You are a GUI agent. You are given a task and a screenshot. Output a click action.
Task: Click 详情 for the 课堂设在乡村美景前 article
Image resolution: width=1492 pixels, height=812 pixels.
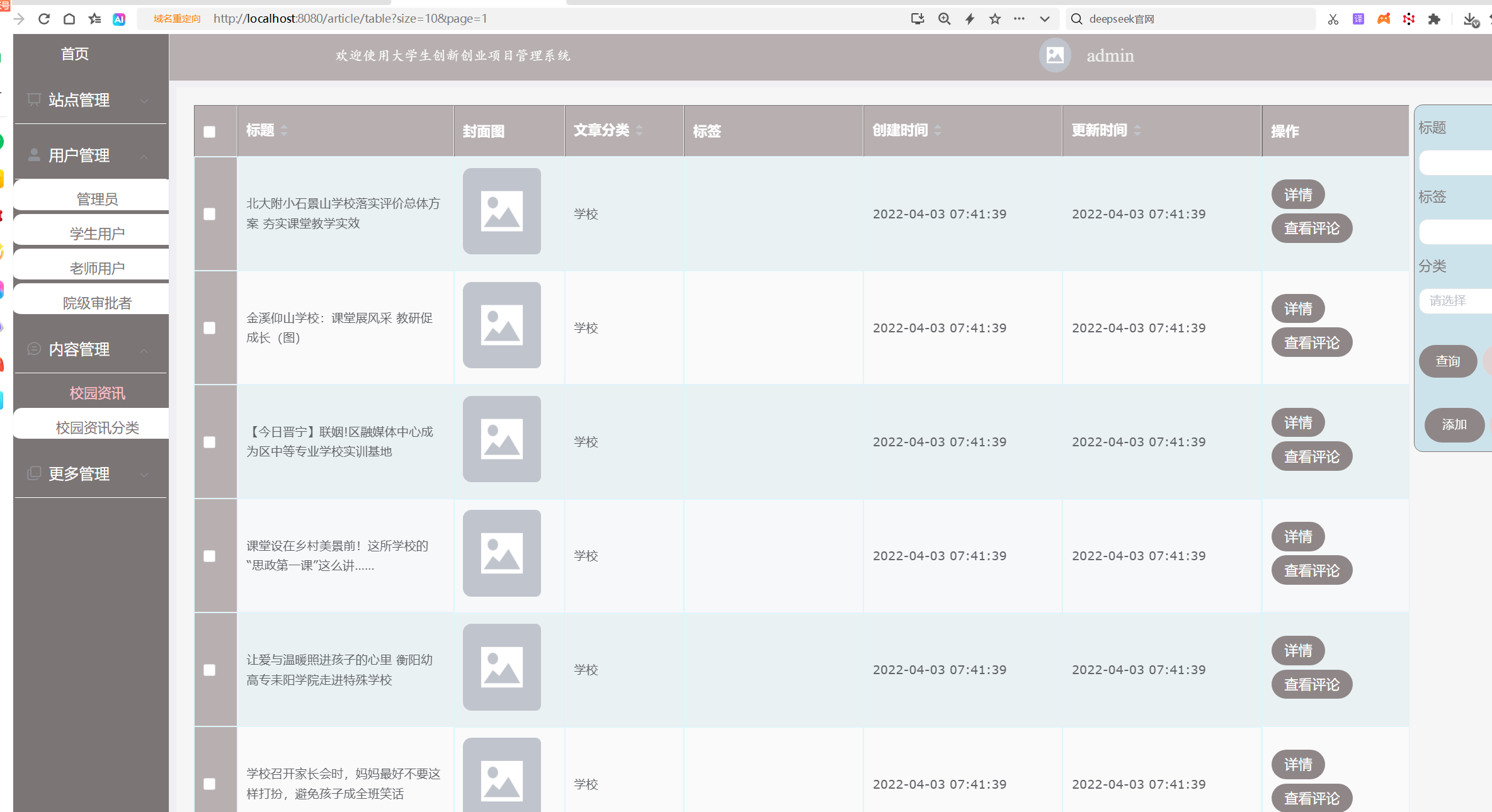[1298, 536]
